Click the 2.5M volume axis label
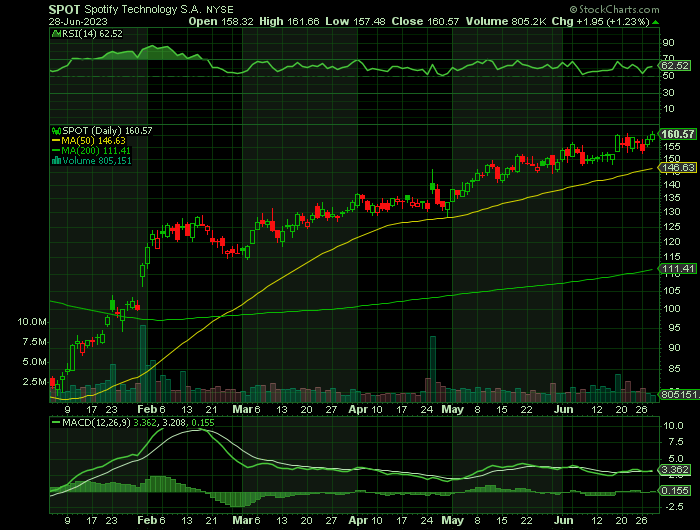The width and height of the screenshot is (700, 530). pyautogui.click(x=34, y=382)
